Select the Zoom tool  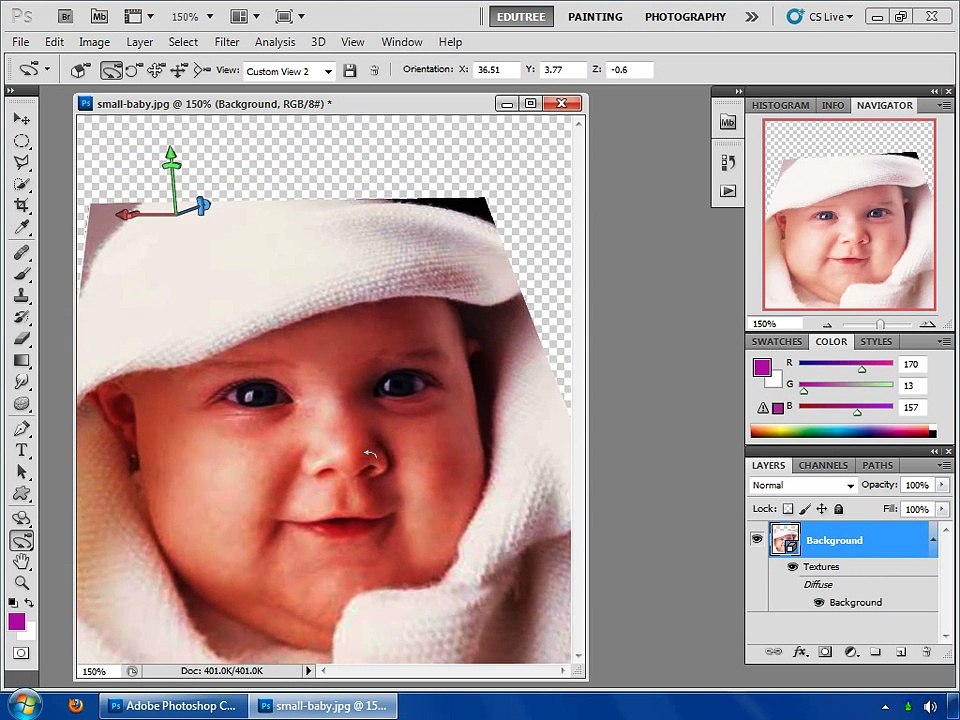pyautogui.click(x=21, y=582)
